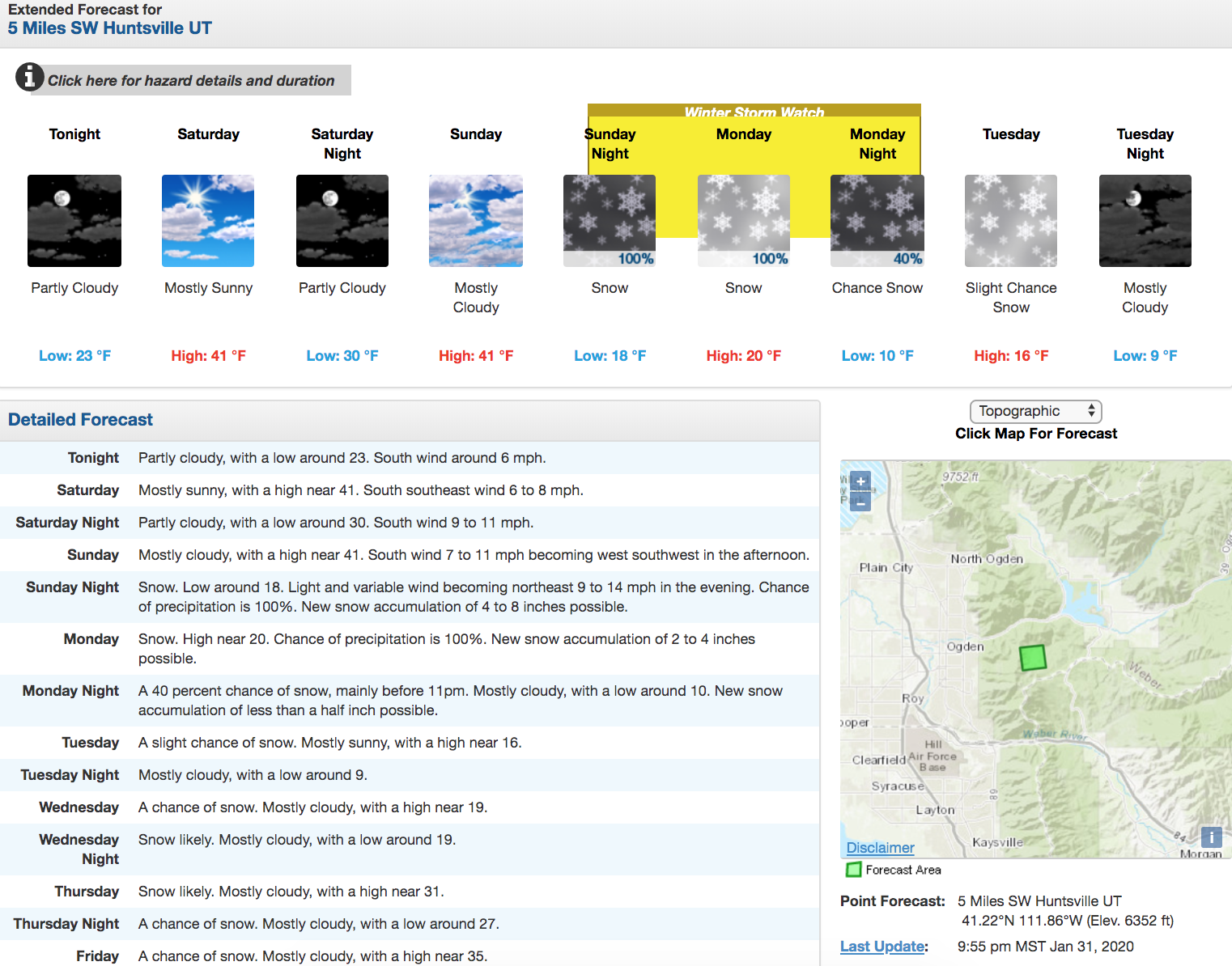Click Click Map For Forecast caption
This screenshot has width=1232, height=966.
click(x=1036, y=434)
